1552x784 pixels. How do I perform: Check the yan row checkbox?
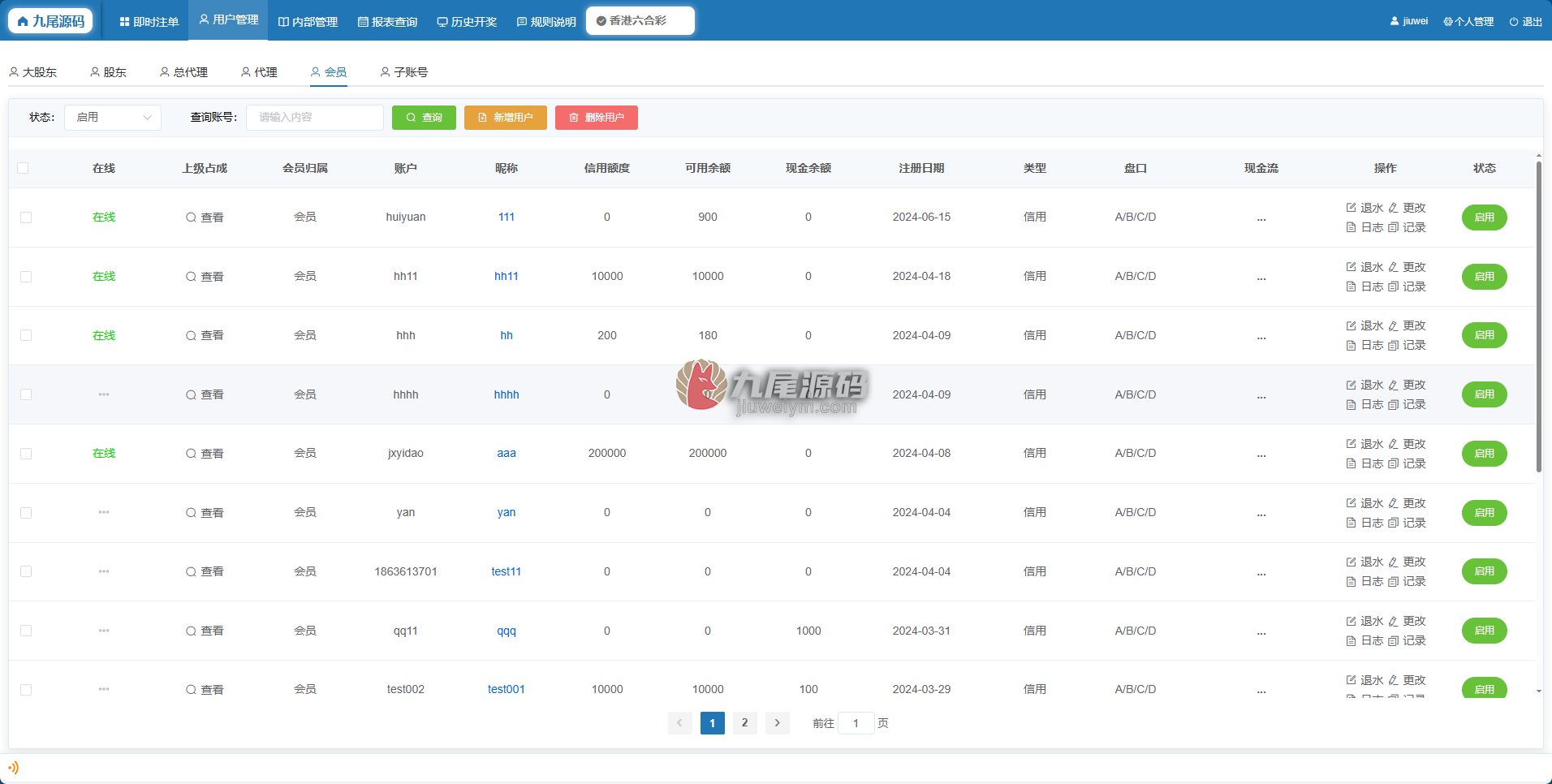click(x=26, y=513)
